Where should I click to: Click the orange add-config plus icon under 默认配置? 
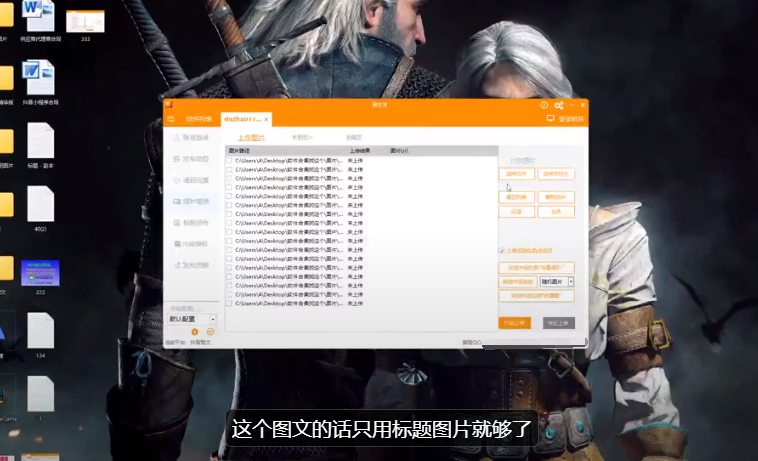210,331
